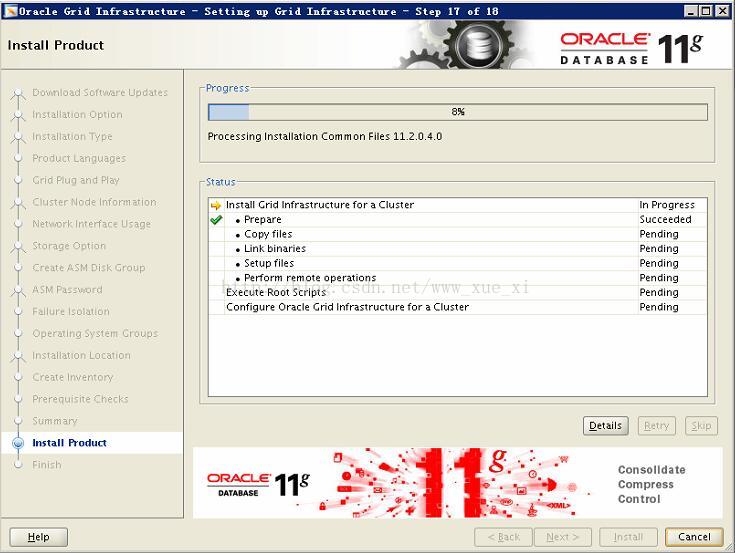This screenshot has height=553, width=735.
Task: Select the Installation Location step
Action: click(82, 355)
